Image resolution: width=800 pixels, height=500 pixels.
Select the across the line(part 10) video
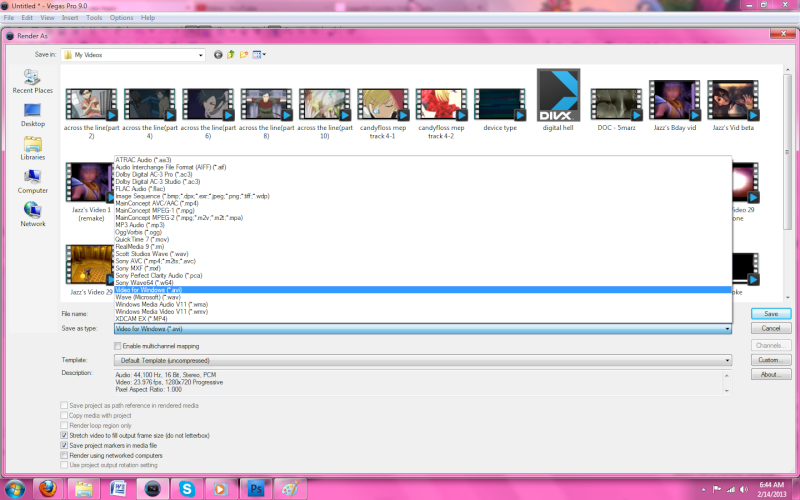coord(324,113)
